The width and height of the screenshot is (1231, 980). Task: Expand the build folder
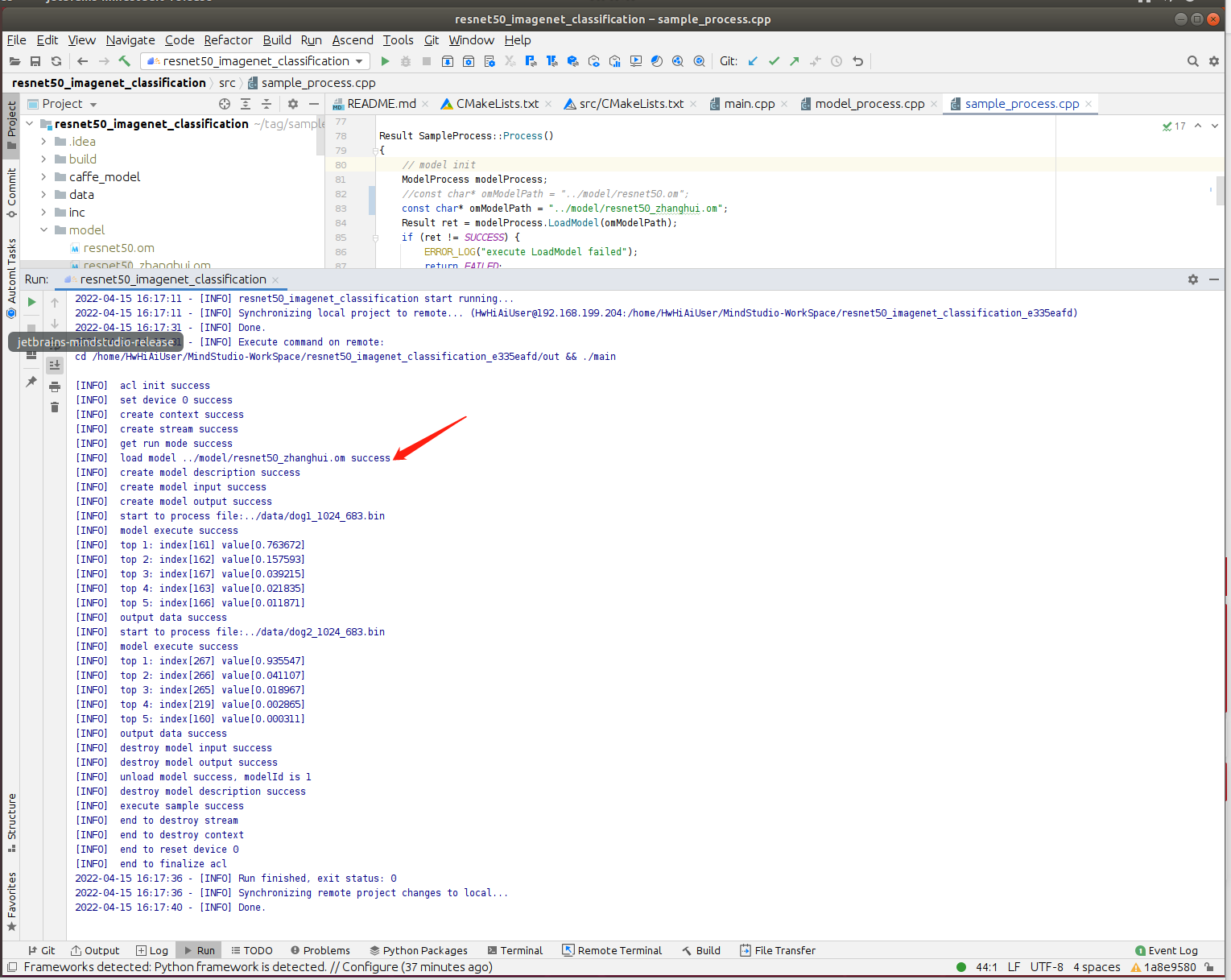[43, 159]
